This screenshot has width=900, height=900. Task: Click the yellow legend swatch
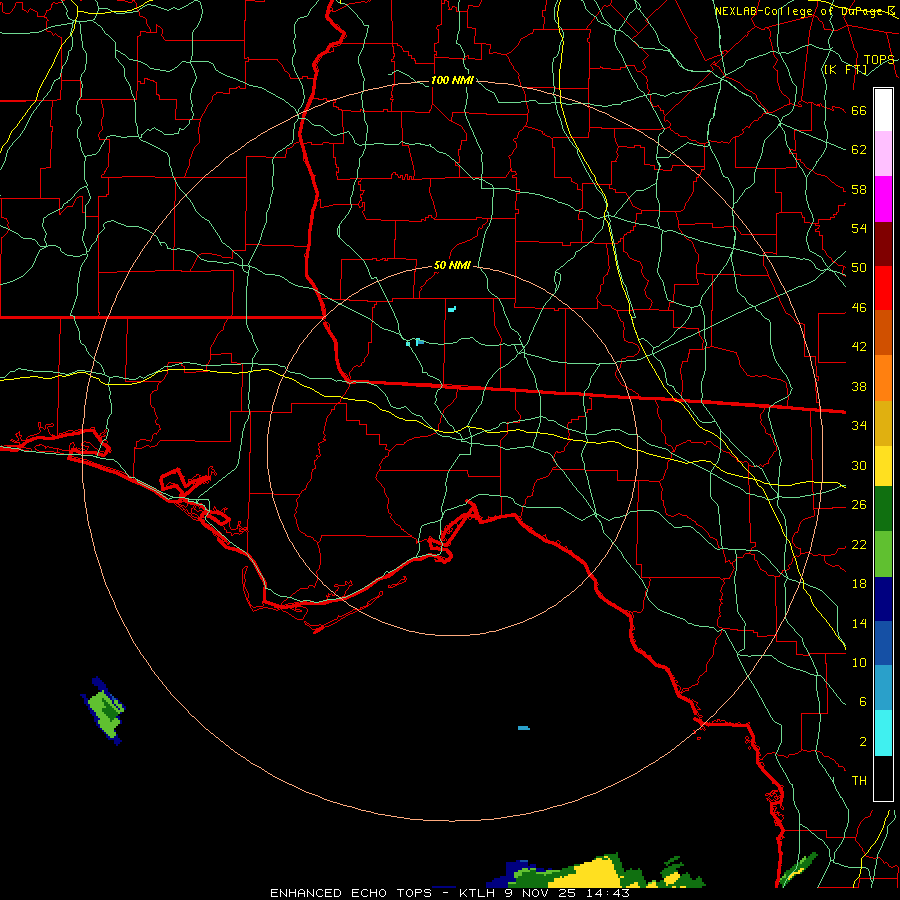click(x=883, y=465)
